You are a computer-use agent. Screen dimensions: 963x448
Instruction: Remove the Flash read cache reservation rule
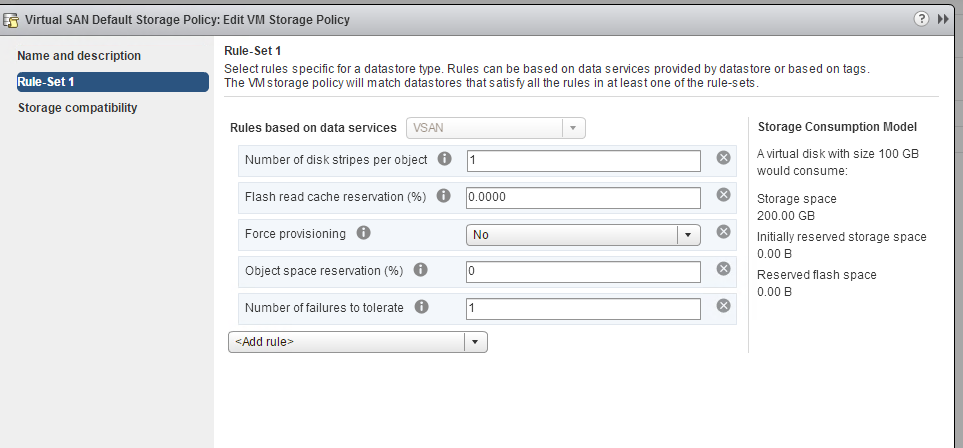point(723,195)
